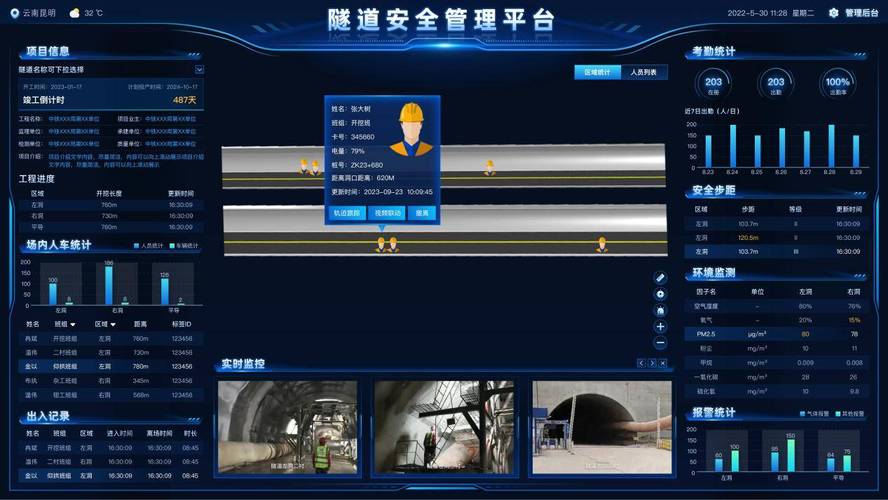Click the 撤离 button in worker popup
This screenshot has height=500, width=888.
pyautogui.click(x=422, y=213)
